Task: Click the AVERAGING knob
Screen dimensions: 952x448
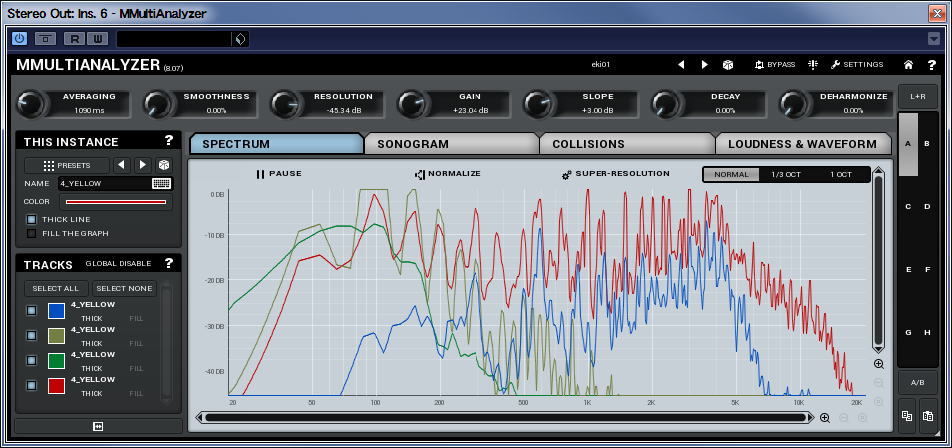Action: (x=30, y=104)
